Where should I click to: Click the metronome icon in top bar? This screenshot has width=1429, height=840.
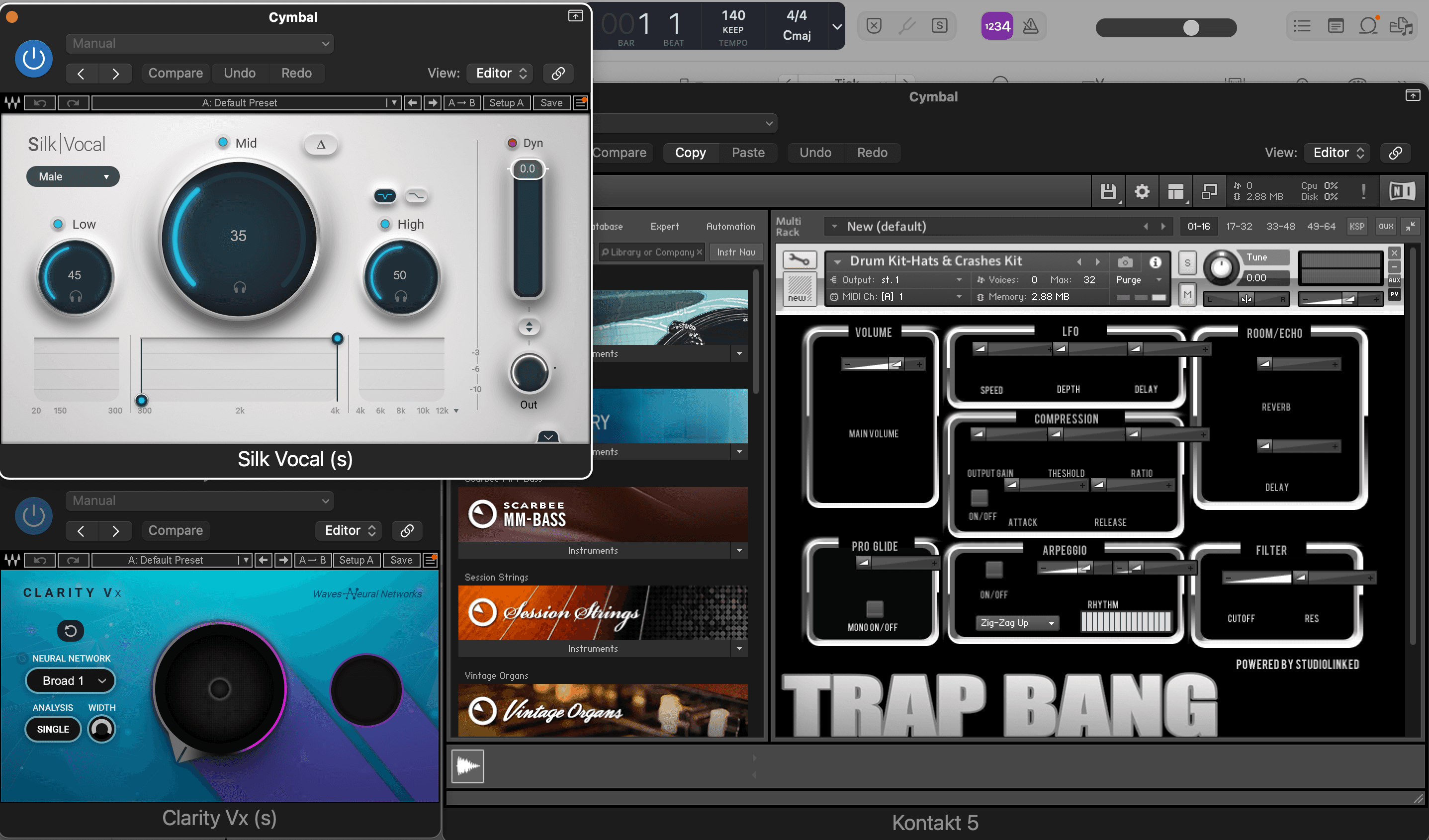1030,26
